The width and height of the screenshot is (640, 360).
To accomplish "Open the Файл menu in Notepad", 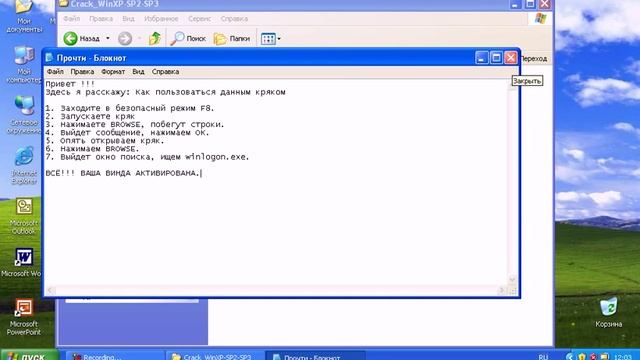I will pos(55,71).
